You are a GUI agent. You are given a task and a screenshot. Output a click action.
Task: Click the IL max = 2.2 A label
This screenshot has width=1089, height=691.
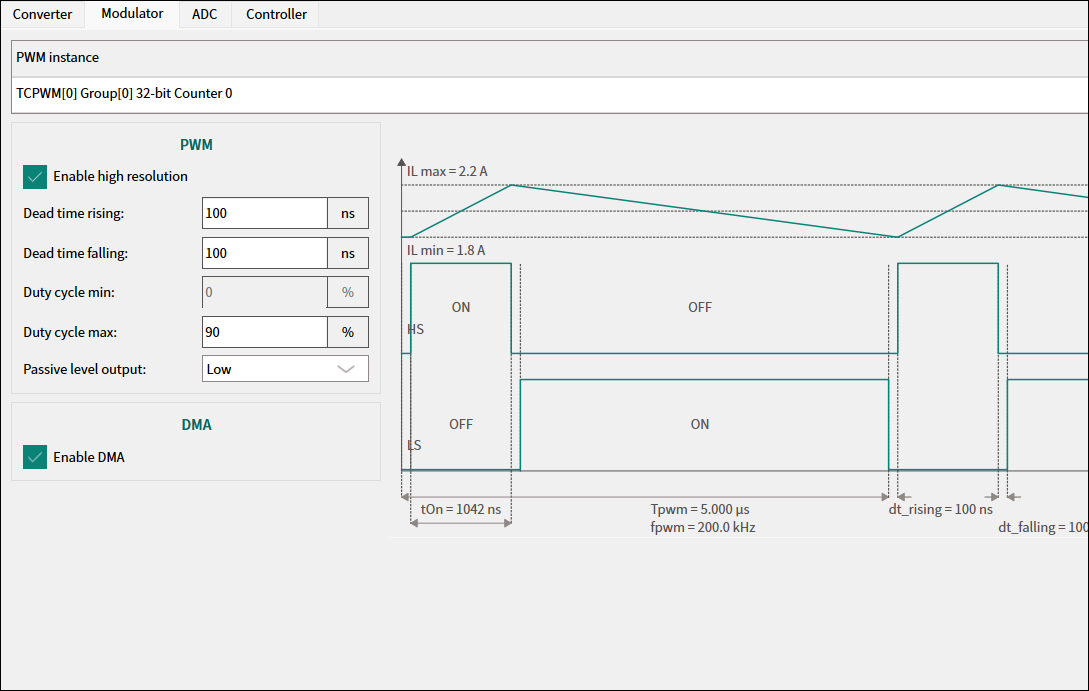447,171
